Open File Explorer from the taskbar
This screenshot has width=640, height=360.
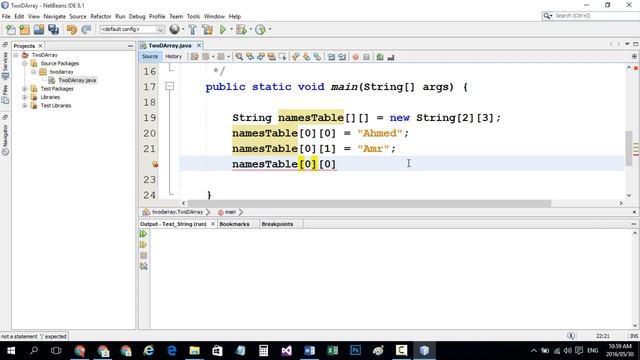(x=195, y=351)
